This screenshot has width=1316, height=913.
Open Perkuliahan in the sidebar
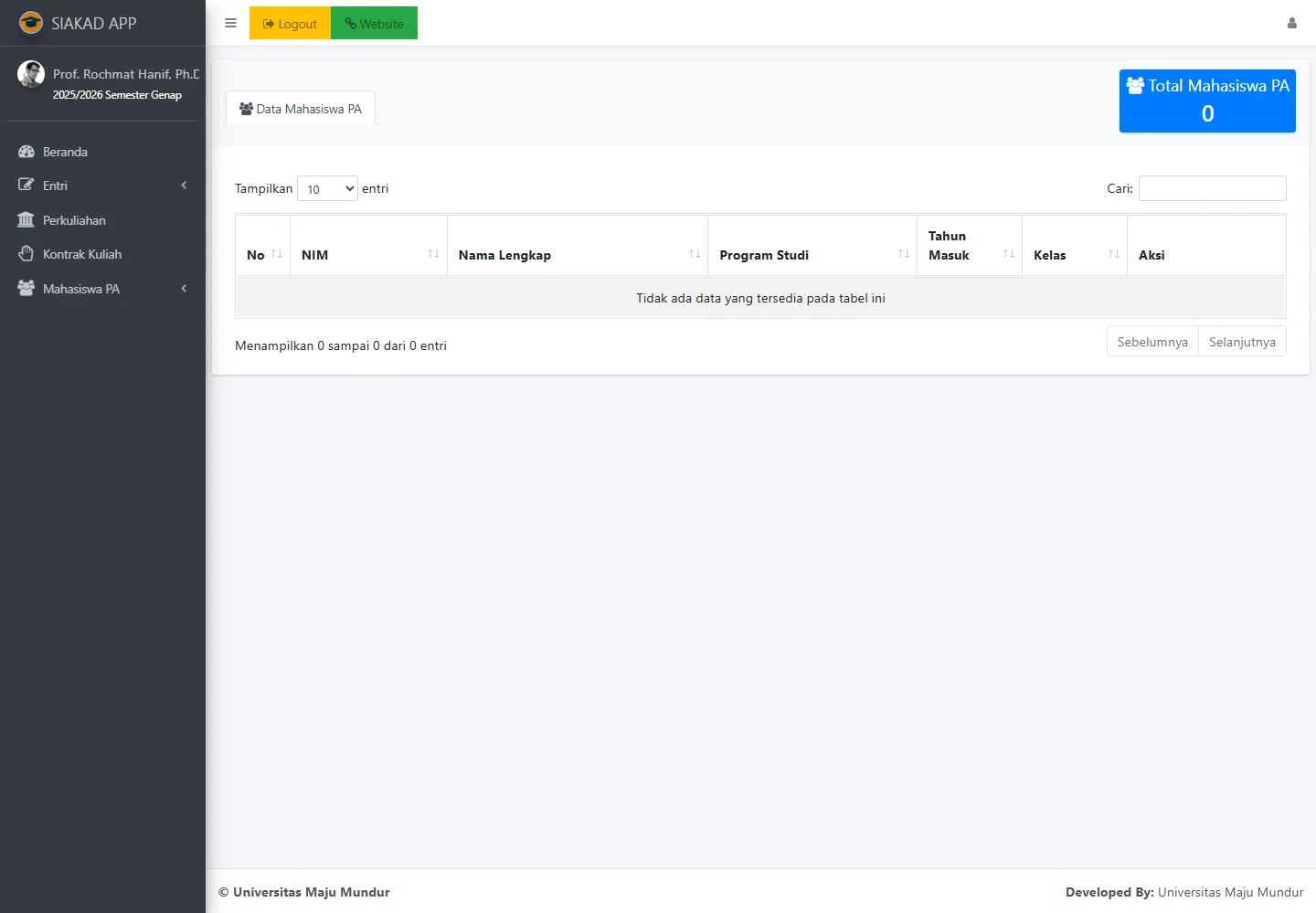74,220
